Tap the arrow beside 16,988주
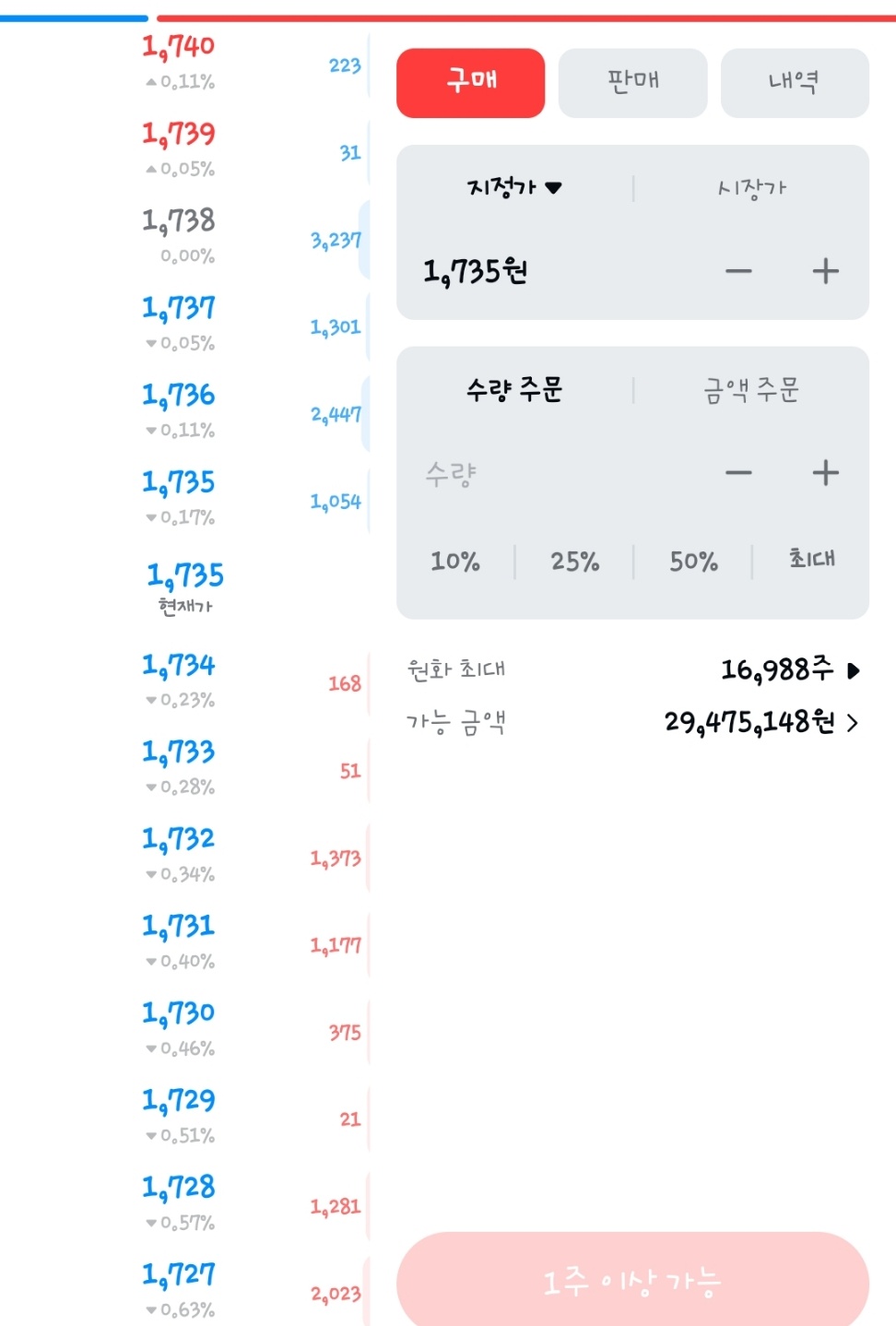 pos(854,670)
